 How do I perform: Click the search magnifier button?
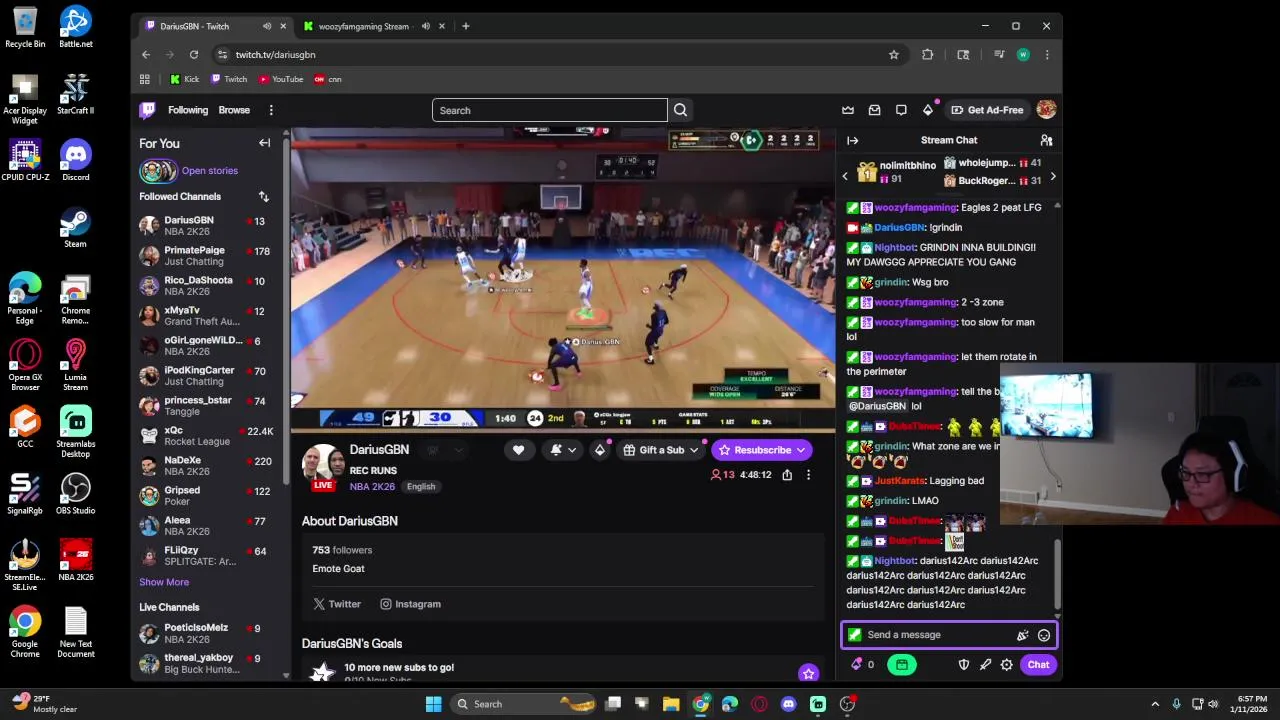(x=680, y=110)
